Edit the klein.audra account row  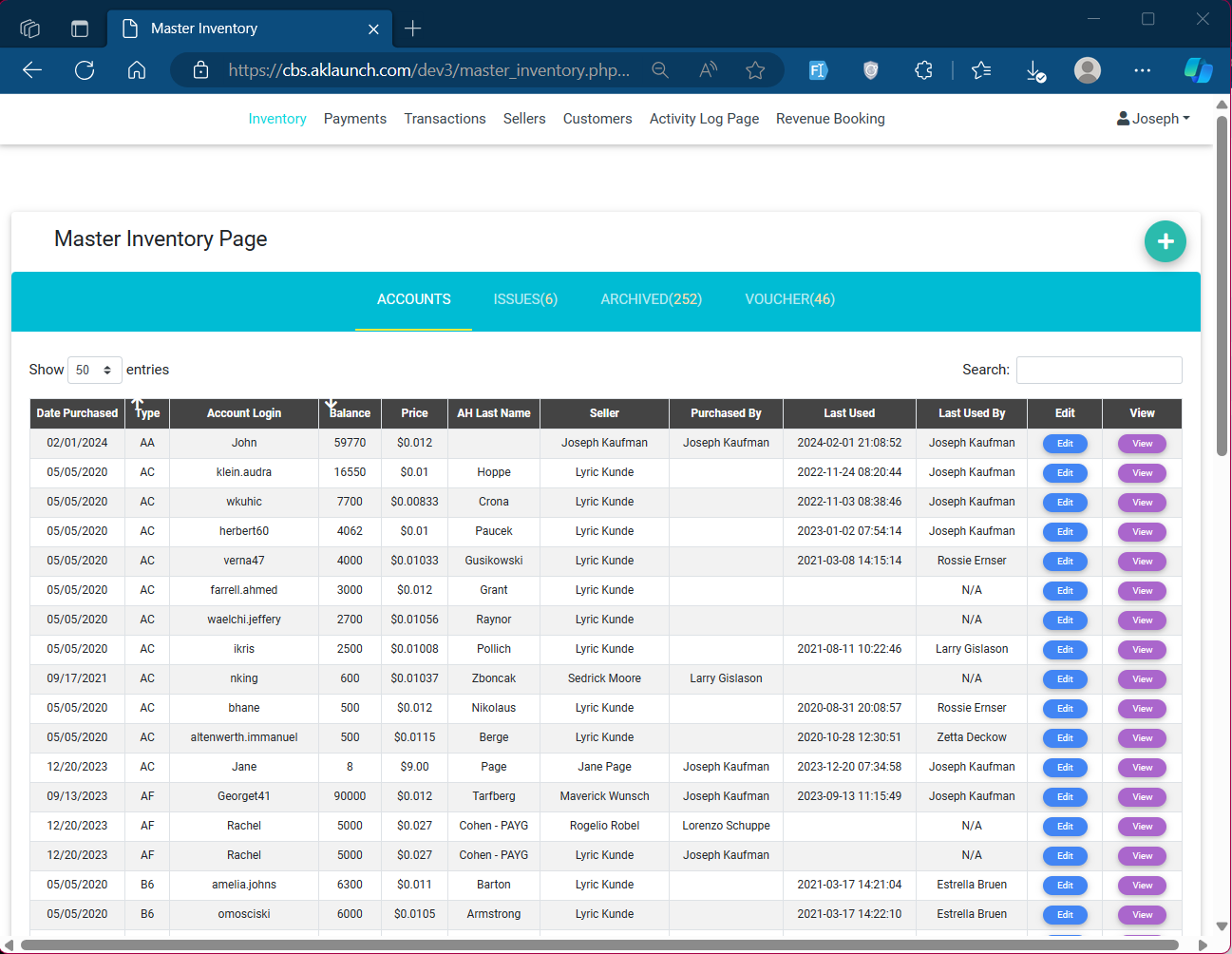click(1065, 473)
